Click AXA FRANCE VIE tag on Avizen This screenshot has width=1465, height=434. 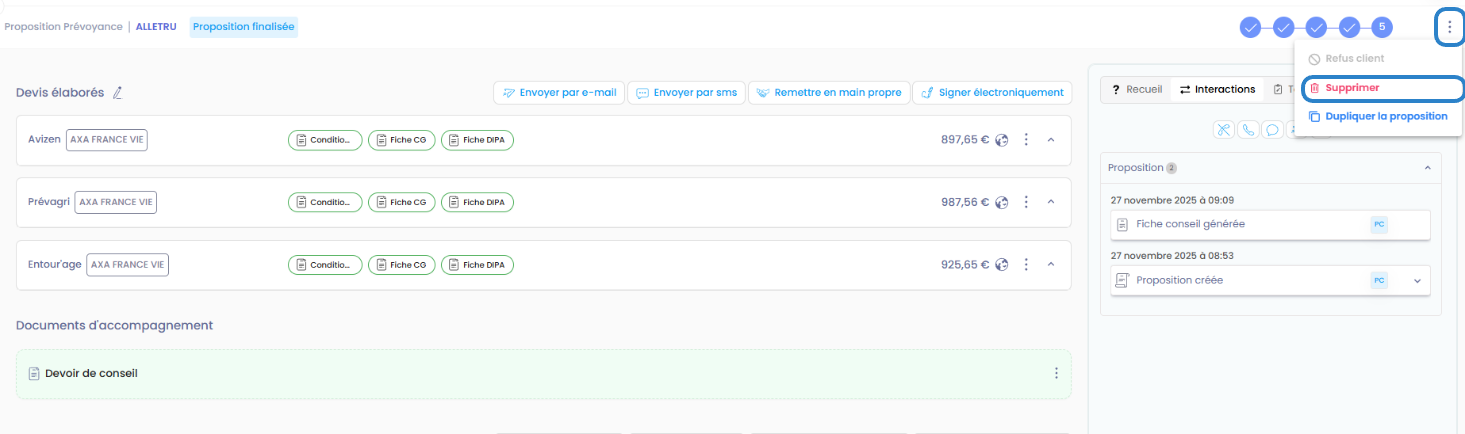(107, 140)
